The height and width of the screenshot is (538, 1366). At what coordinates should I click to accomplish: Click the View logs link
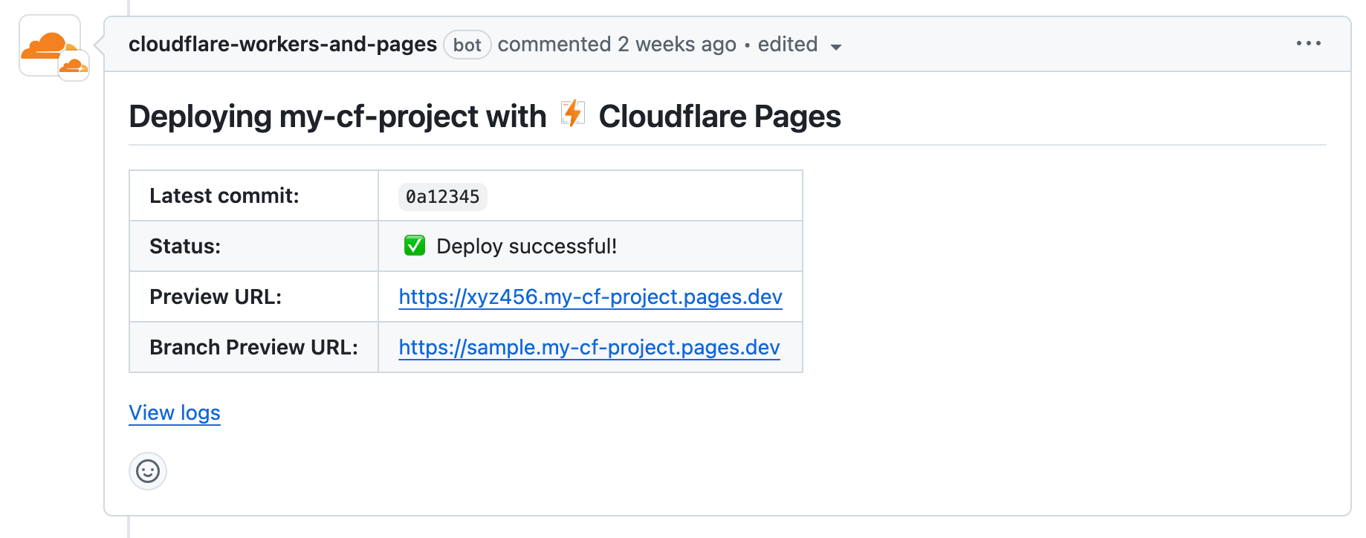coord(174,413)
